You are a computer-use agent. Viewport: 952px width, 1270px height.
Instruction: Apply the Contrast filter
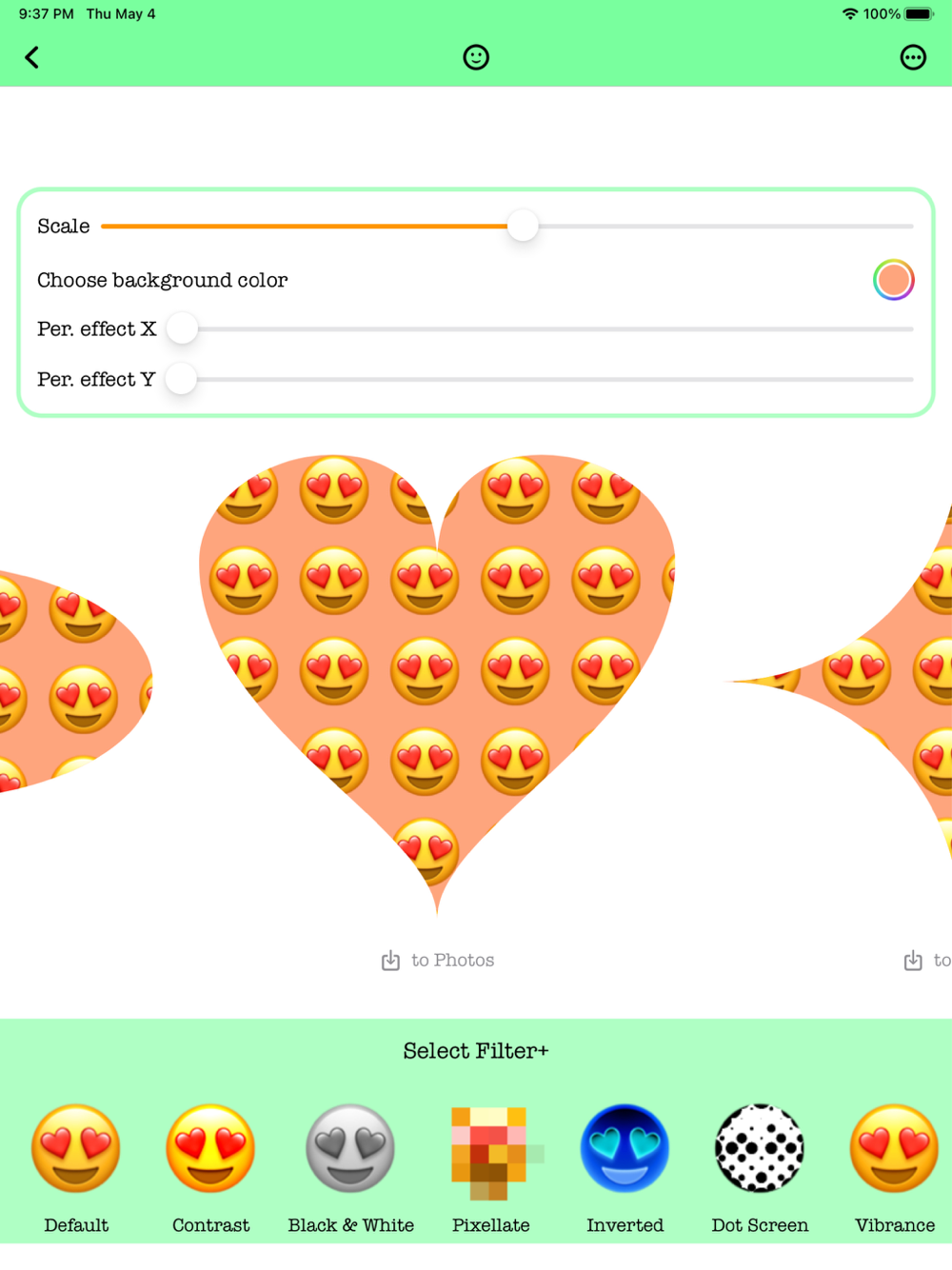(210, 1149)
